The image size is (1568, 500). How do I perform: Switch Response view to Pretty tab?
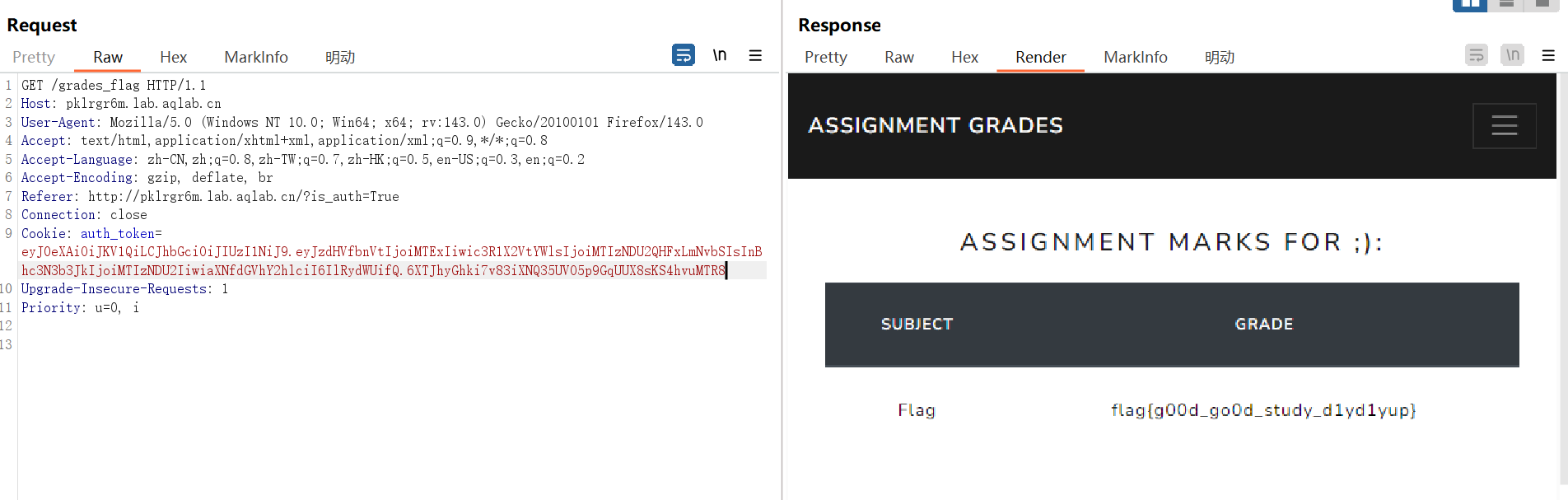coord(825,57)
